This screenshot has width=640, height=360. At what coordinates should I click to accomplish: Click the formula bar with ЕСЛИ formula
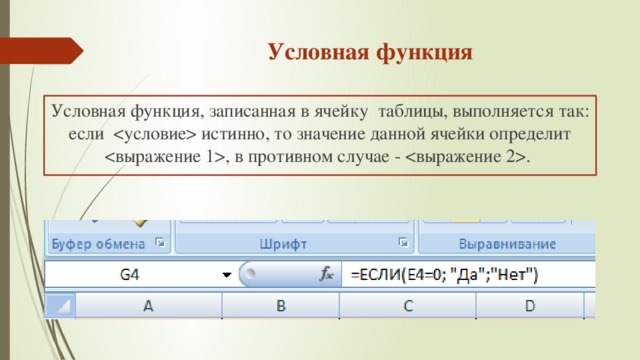point(468,274)
